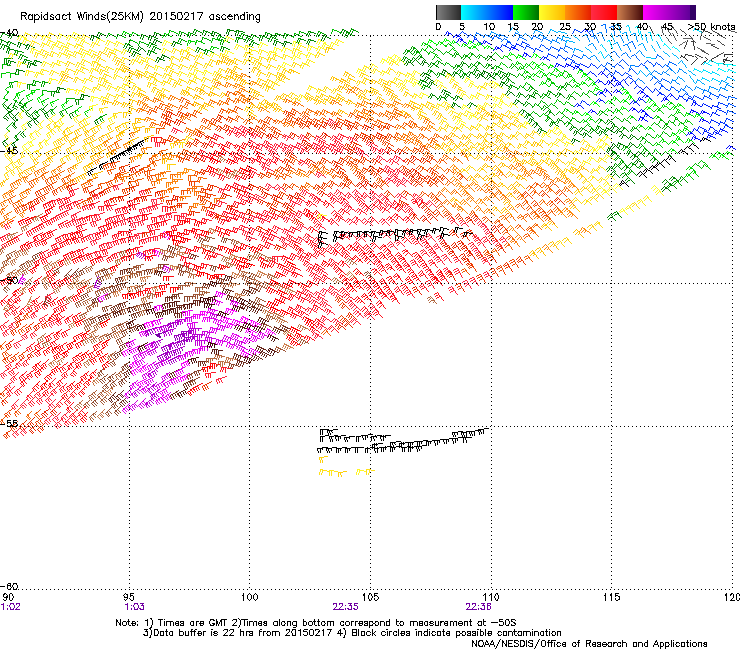This screenshot has height=650, width=740.
Task: Click the '5' label under the legend
Action: tap(462, 27)
